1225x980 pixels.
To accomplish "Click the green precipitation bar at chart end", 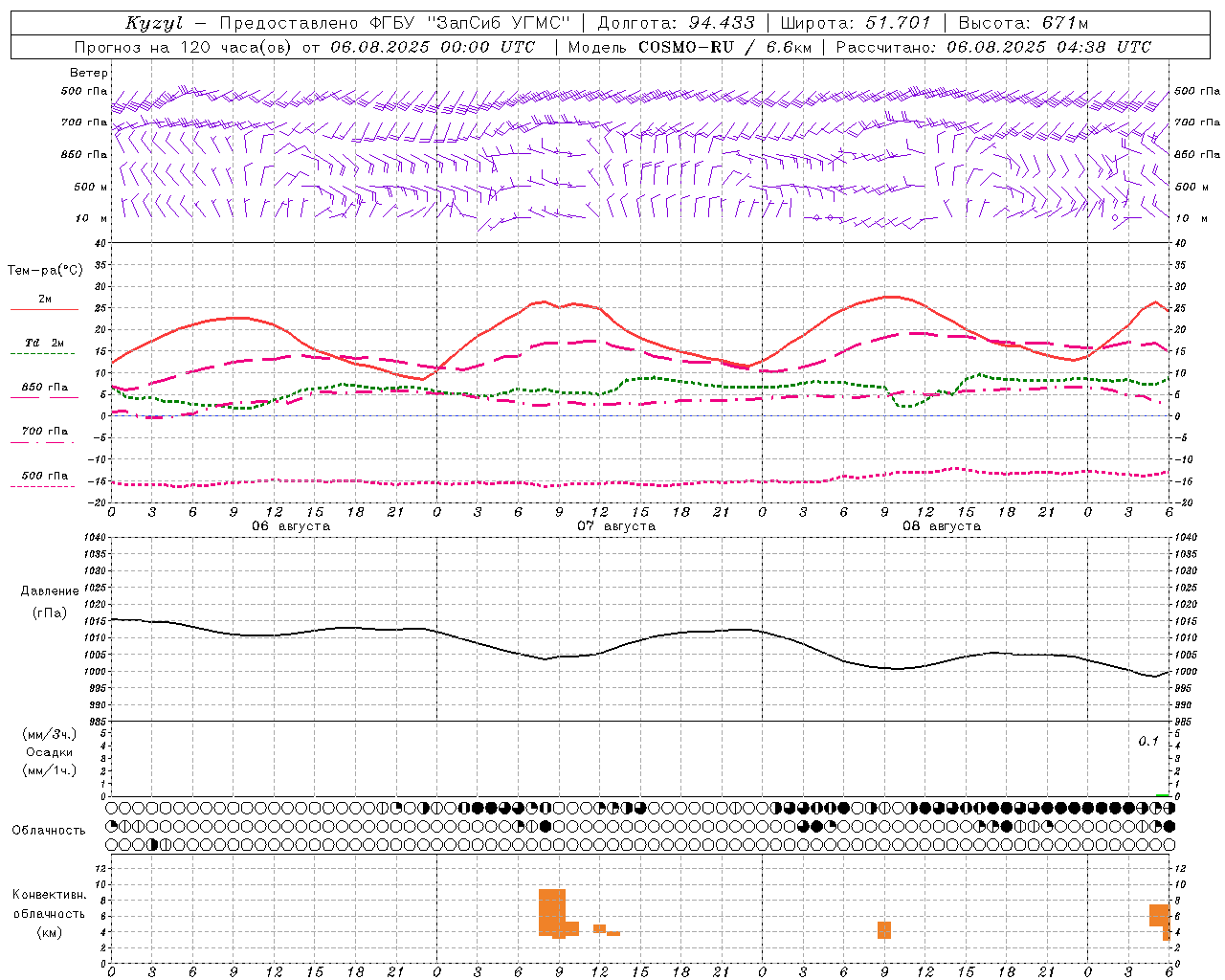I will point(1162,794).
